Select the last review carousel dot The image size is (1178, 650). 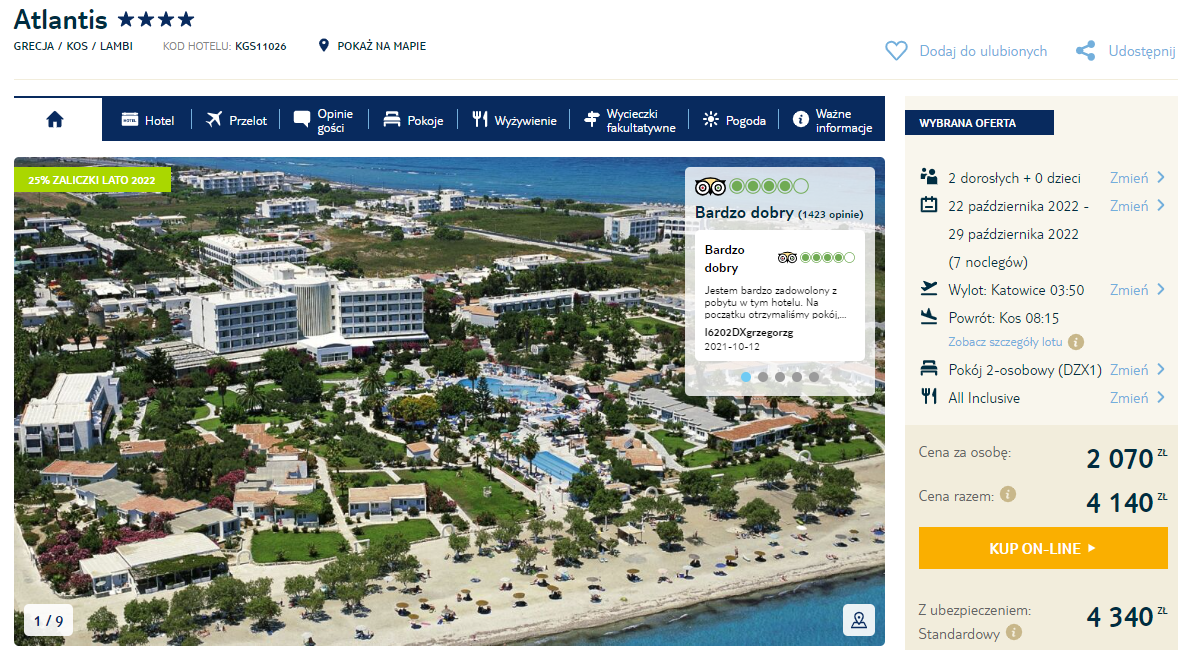(814, 377)
